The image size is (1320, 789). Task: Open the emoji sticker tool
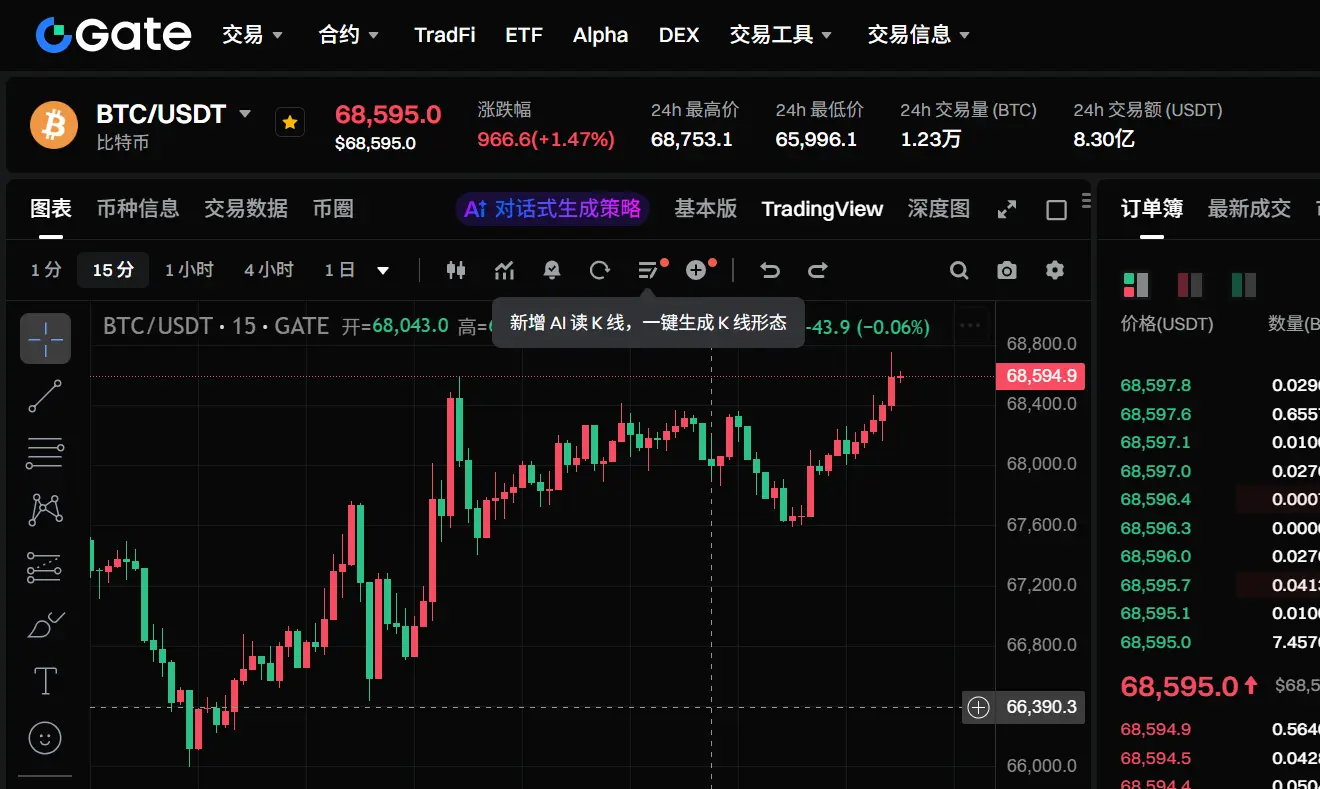45,739
